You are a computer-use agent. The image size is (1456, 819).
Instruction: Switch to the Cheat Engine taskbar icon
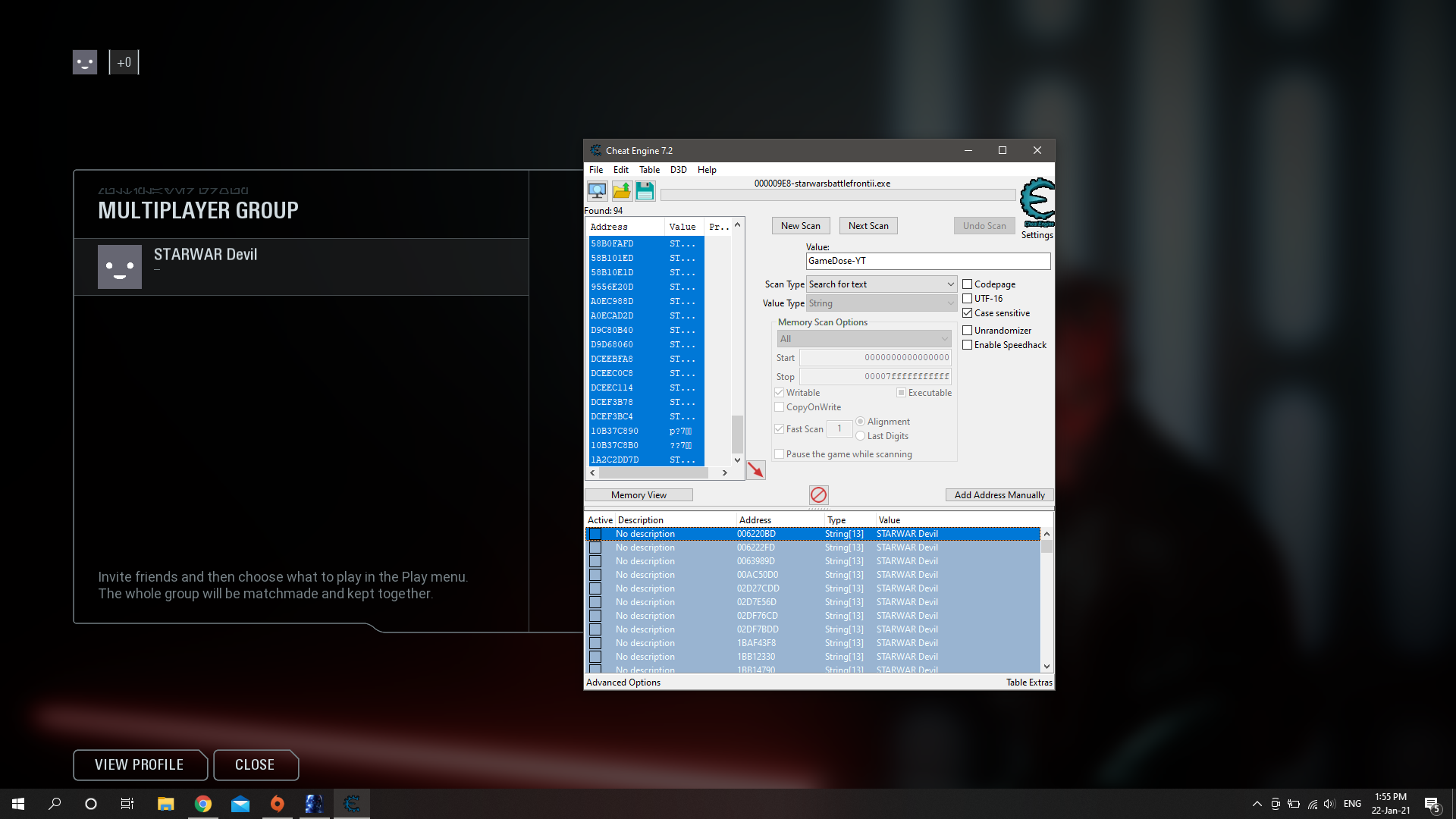[352, 804]
